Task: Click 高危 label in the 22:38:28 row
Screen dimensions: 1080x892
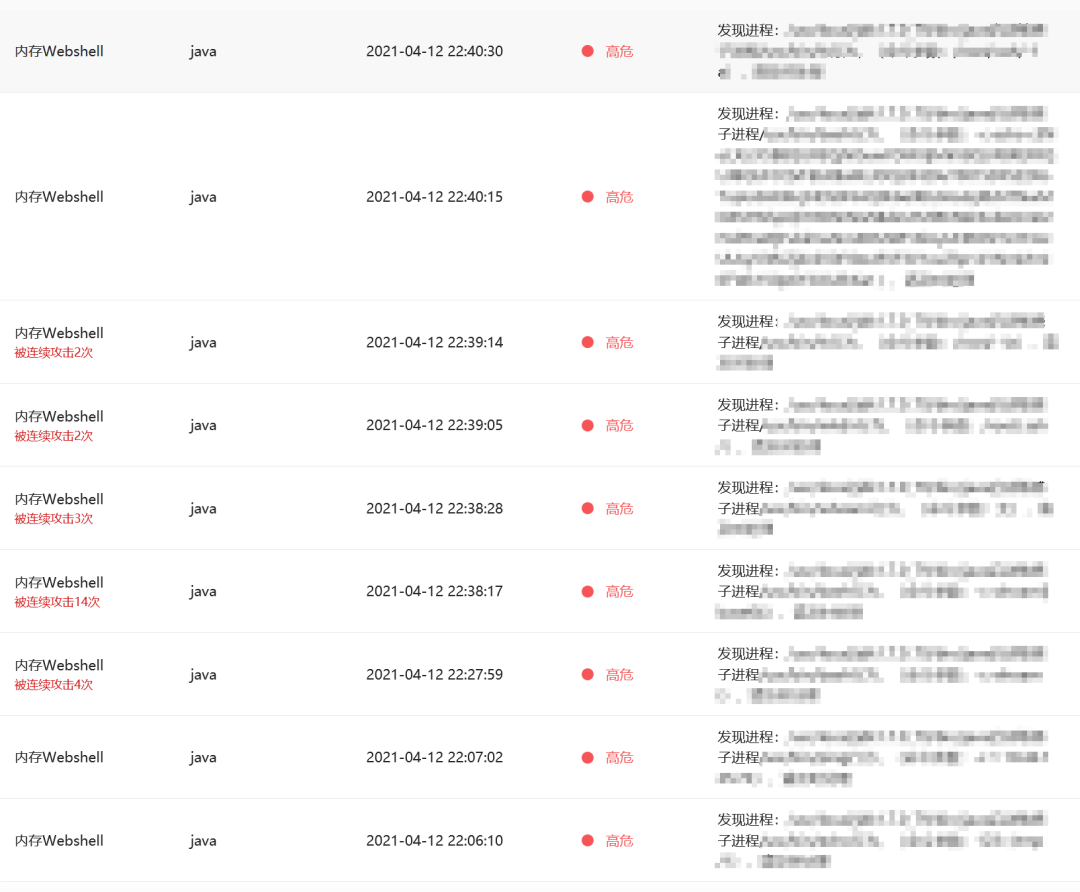Action: [619, 508]
